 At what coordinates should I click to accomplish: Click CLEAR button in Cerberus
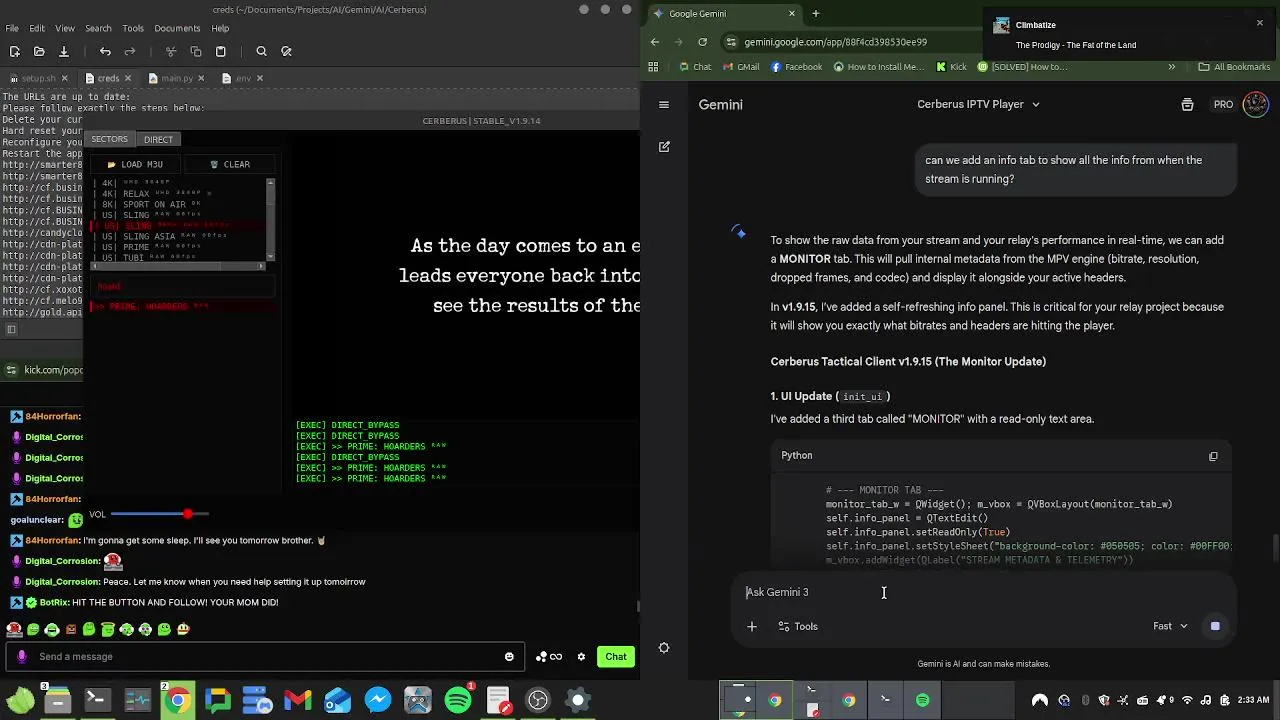point(230,164)
